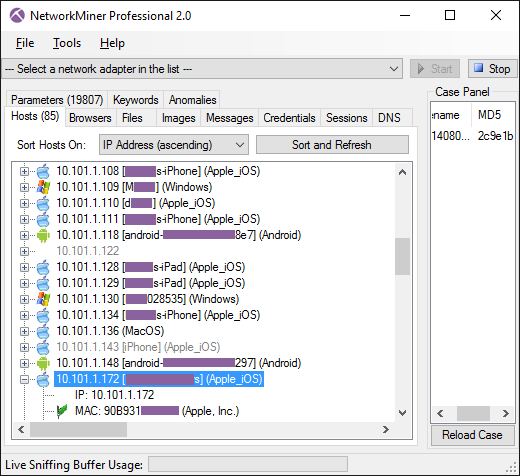Click the Stop button

pos(492,69)
